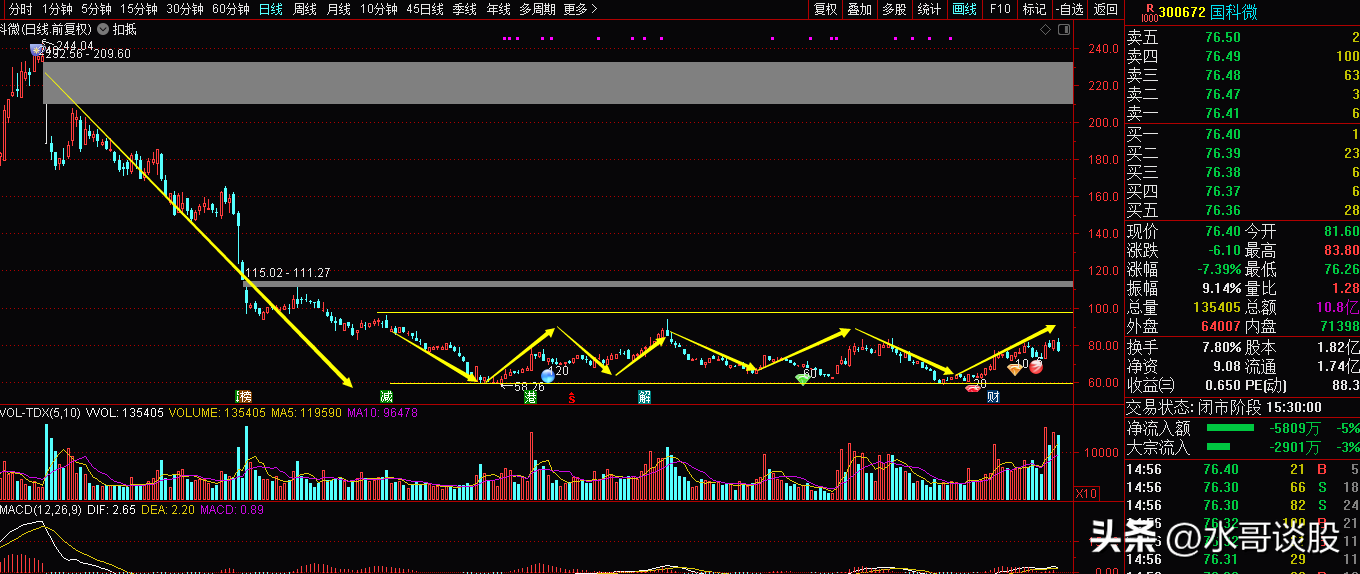Open the 扣抵 dropdown arrow near title

click(x=104, y=29)
